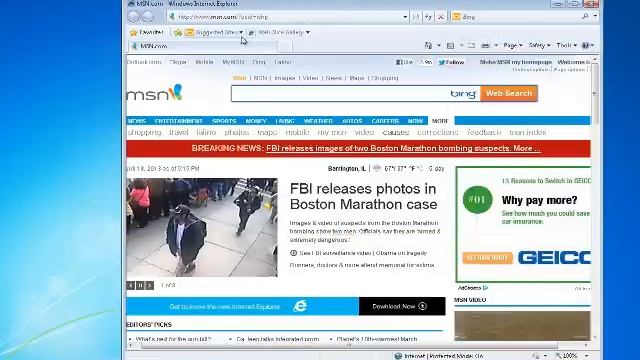Click the Boston Marathon suspects photo
This screenshot has width=640, height=360.
coord(202,227)
